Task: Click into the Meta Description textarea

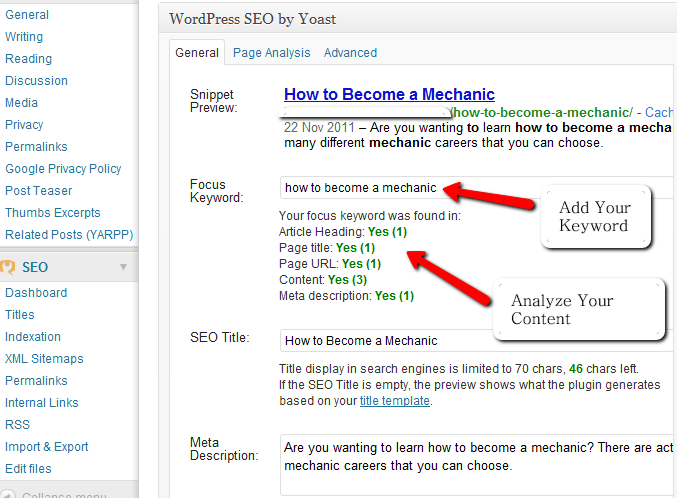Action: tap(478, 465)
